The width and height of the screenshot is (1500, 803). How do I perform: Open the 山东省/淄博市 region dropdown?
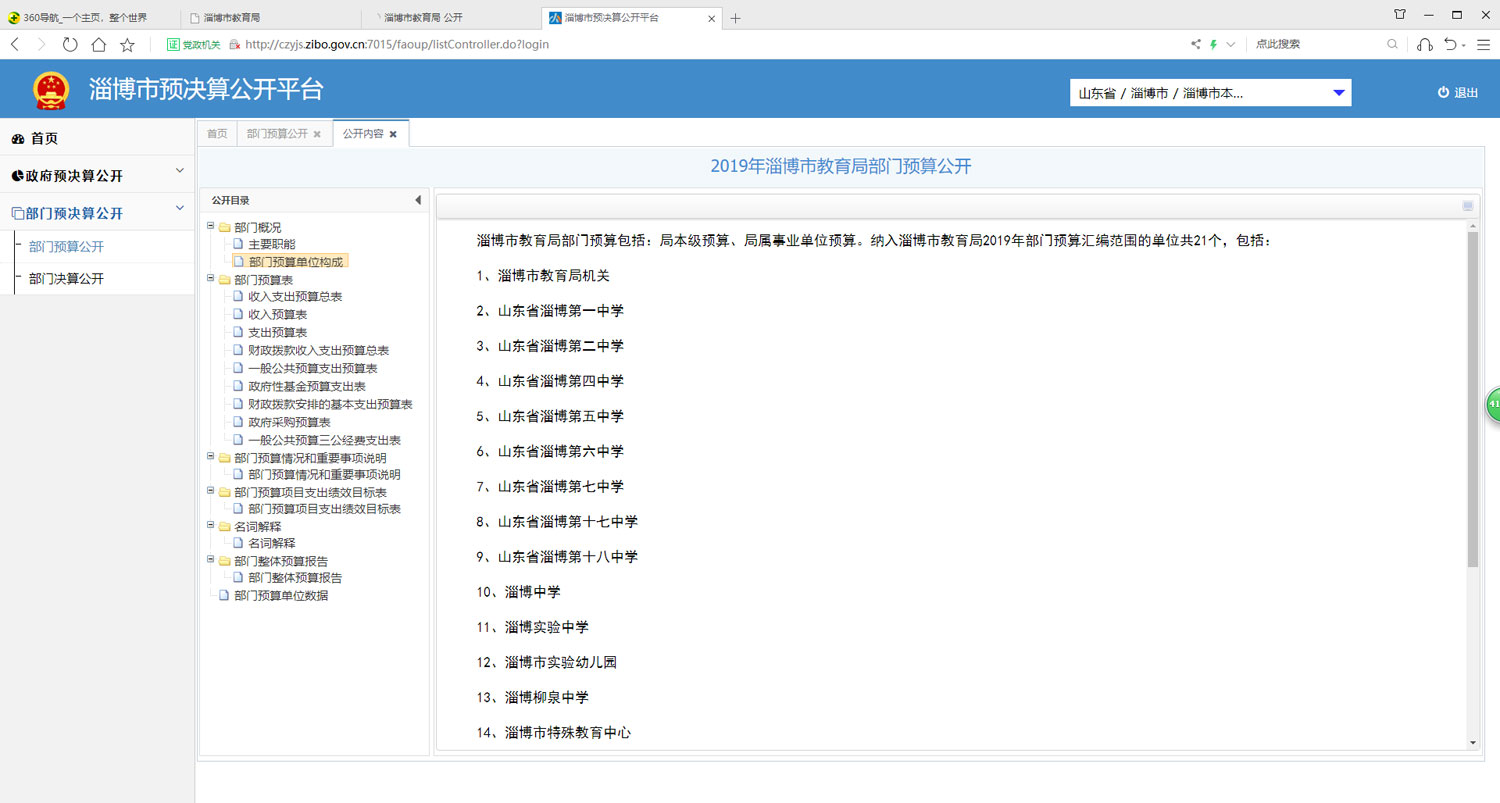[x=1210, y=93]
